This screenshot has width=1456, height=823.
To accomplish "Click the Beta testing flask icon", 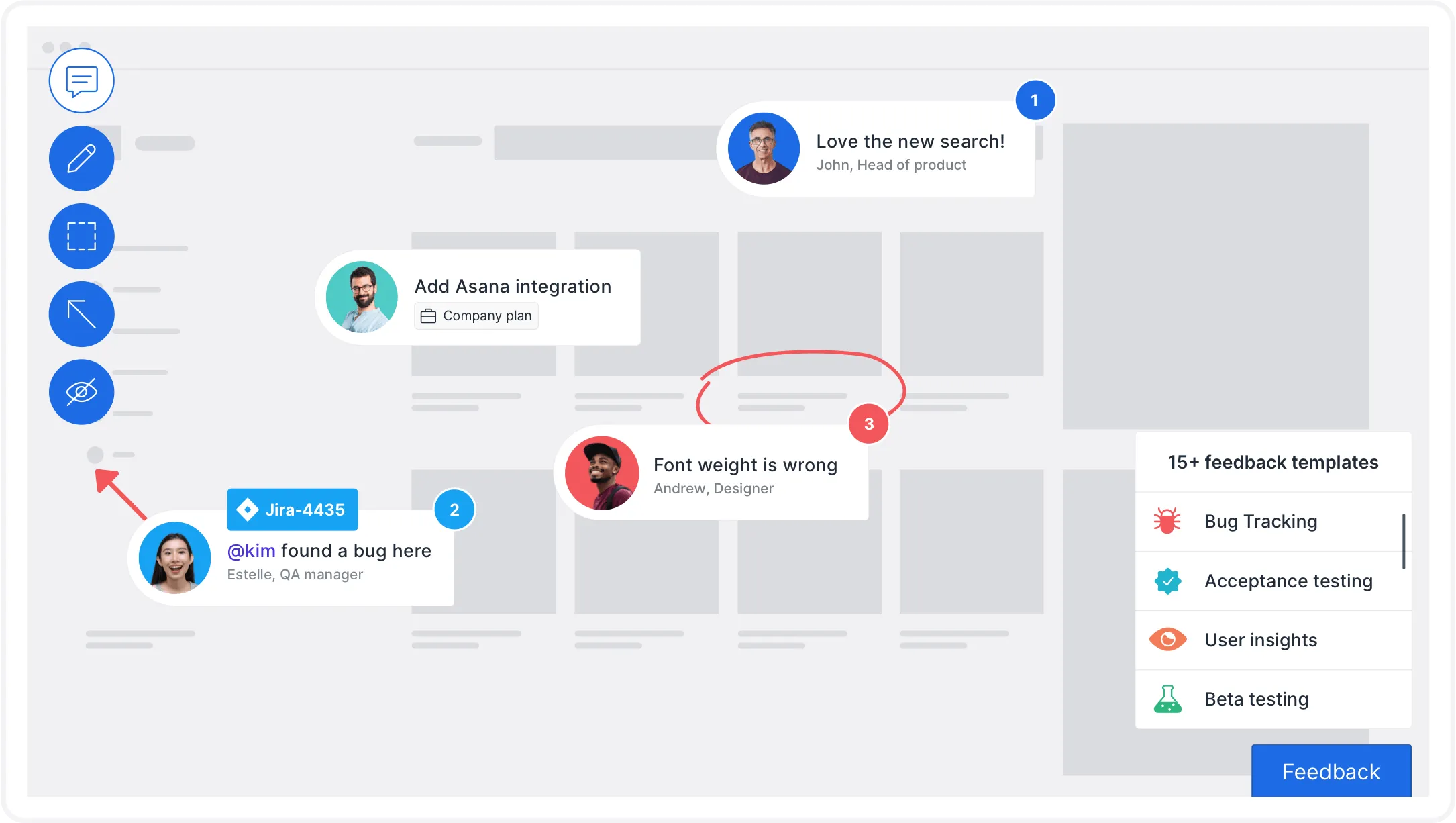I will (1167, 699).
